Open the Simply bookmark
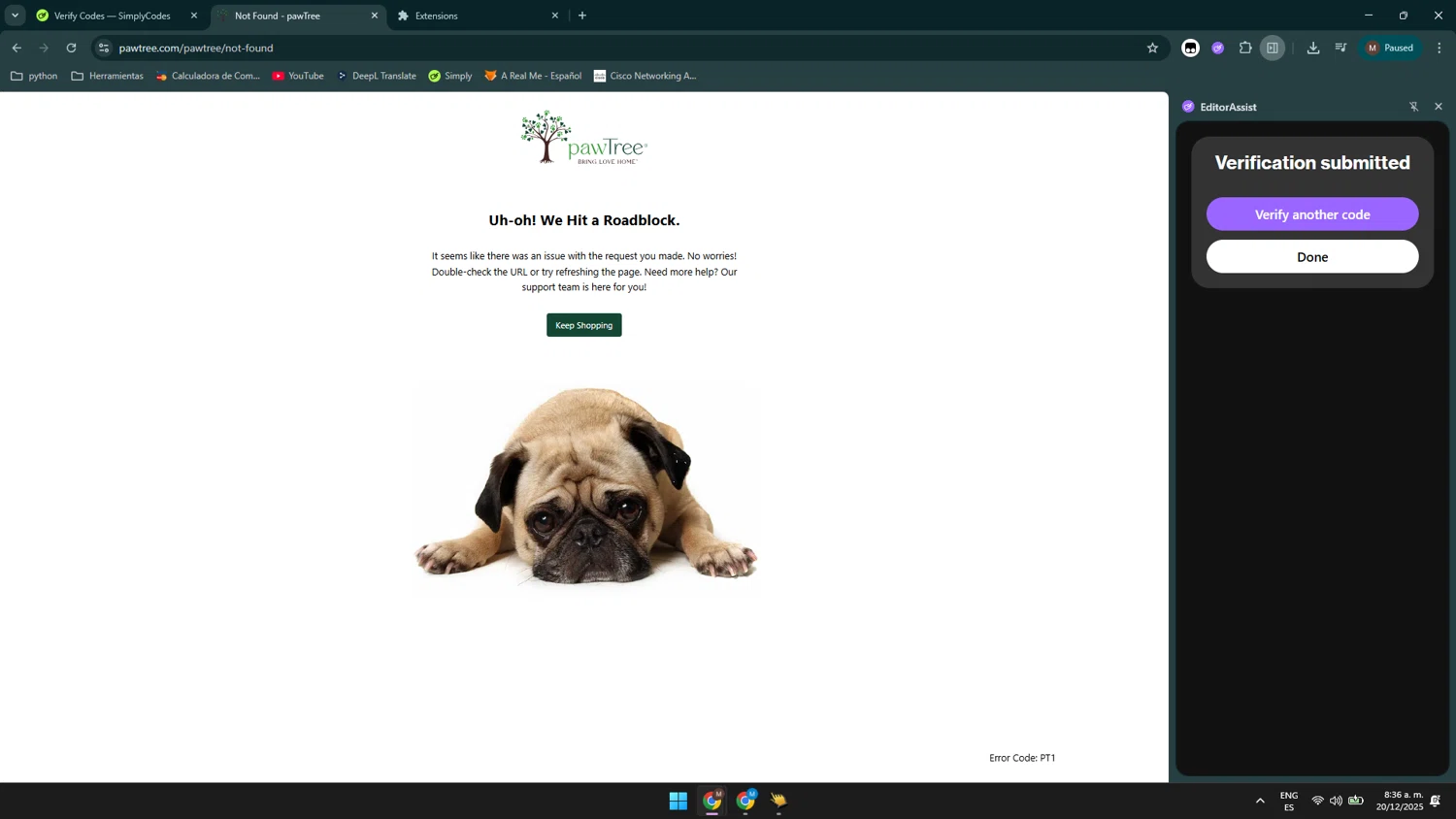1456x819 pixels. (x=450, y=76)
